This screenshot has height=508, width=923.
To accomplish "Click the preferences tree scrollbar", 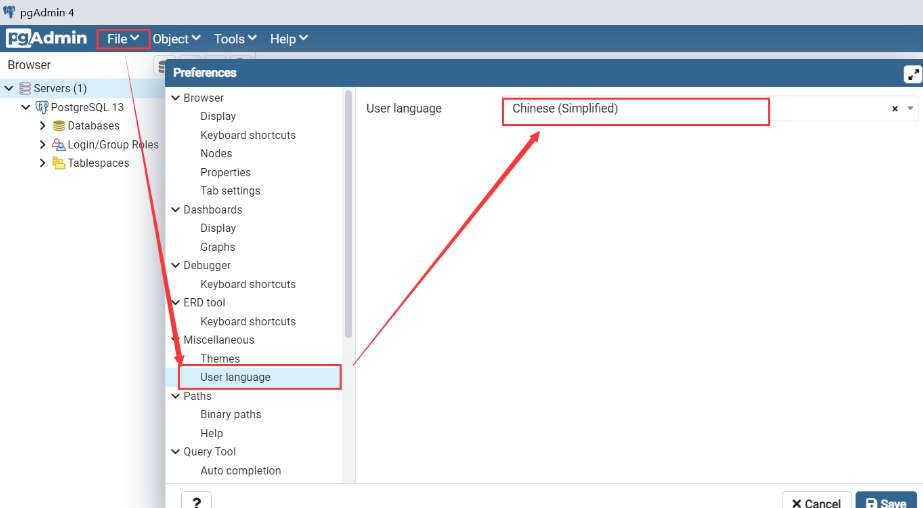I will point(348,214).
